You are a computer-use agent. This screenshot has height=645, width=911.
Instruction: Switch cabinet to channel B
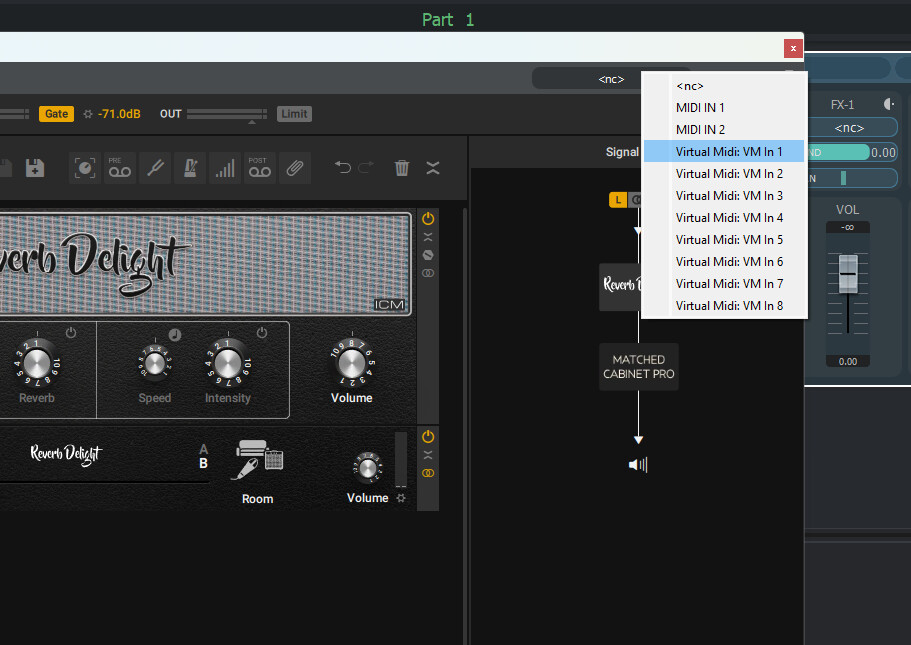[x=203, y=463]
